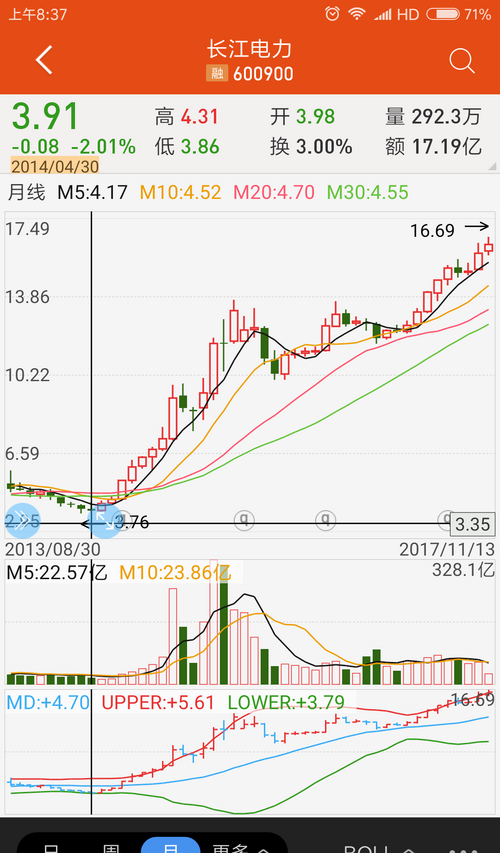The image size is (500, 853).
Task: Tap the end date 2017/11/13
Action: click(x=447, y=549)
